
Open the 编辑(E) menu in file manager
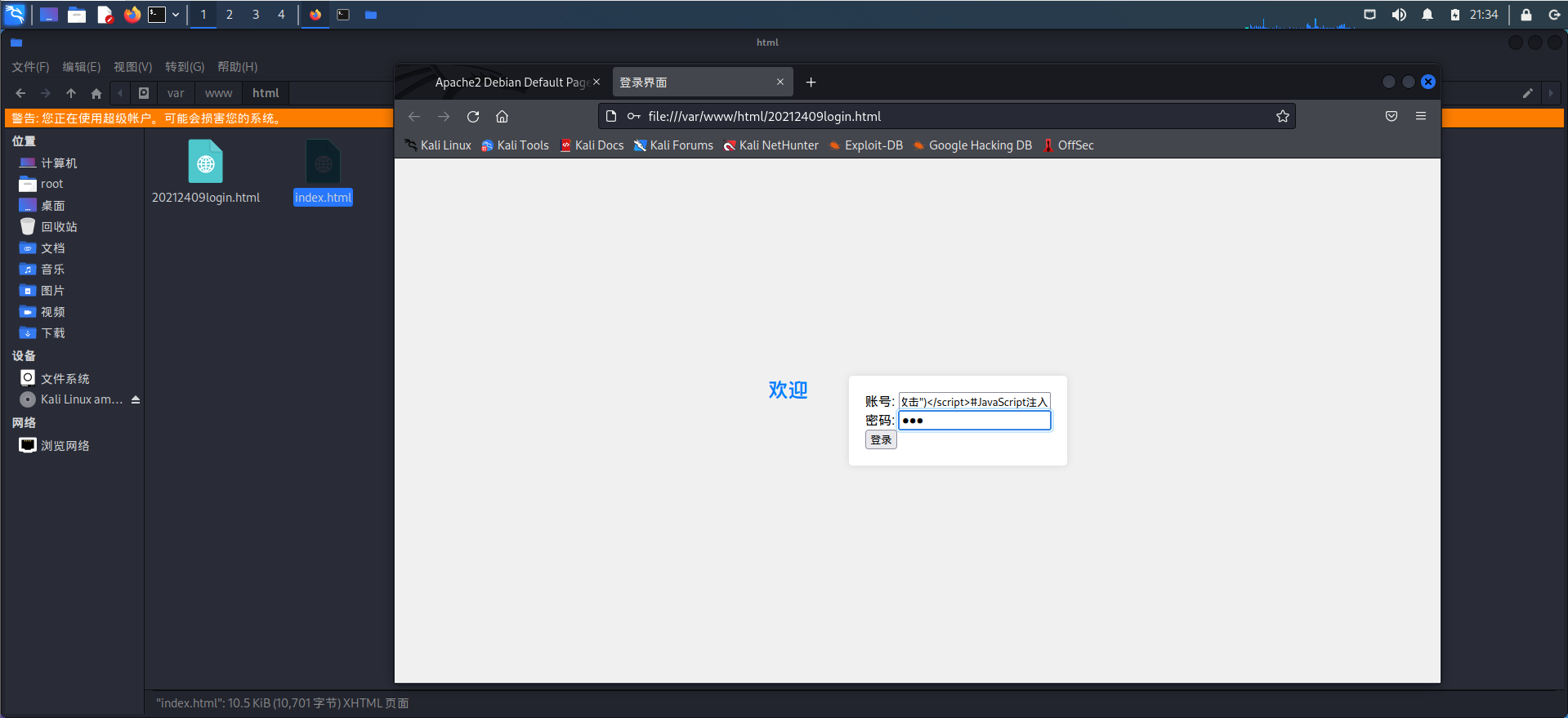click(x=82, y=67)
